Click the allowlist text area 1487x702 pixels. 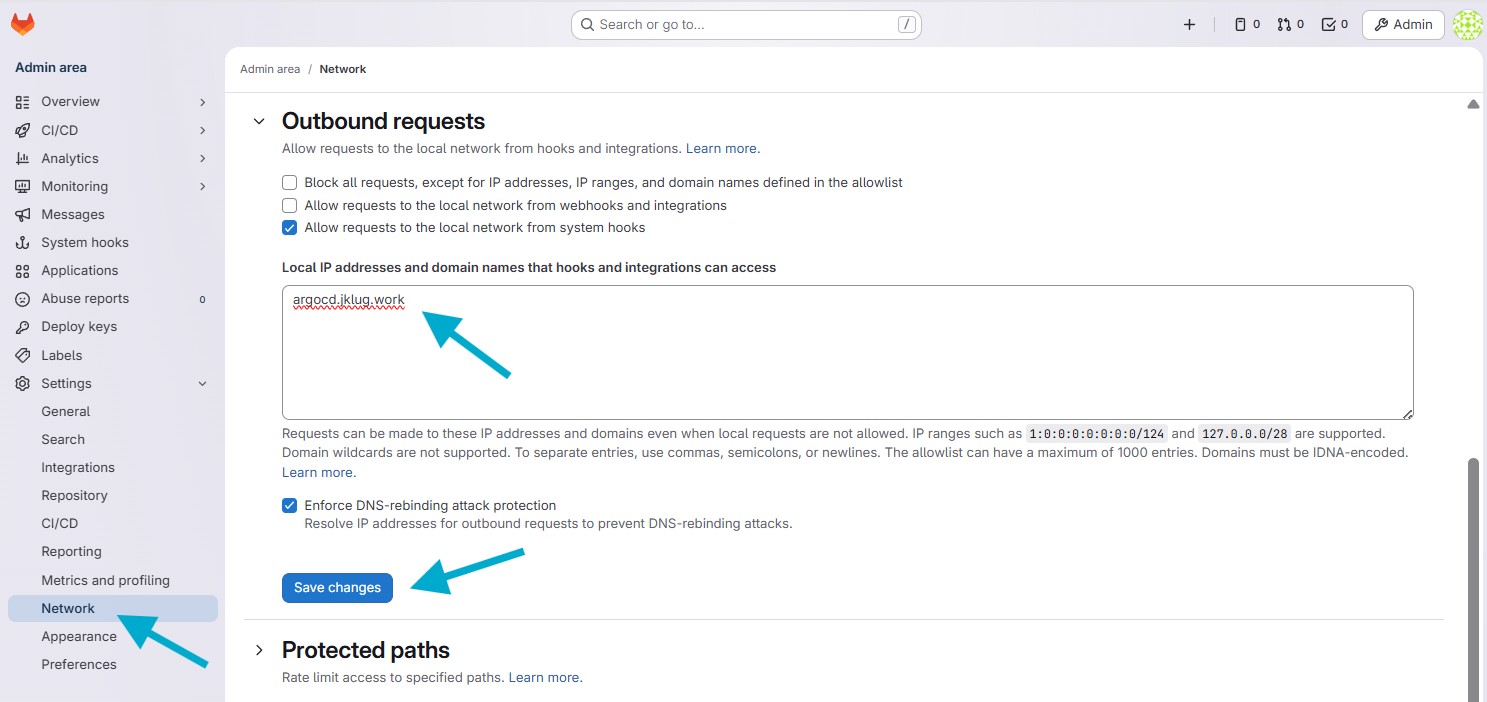[x=846, y=360]
